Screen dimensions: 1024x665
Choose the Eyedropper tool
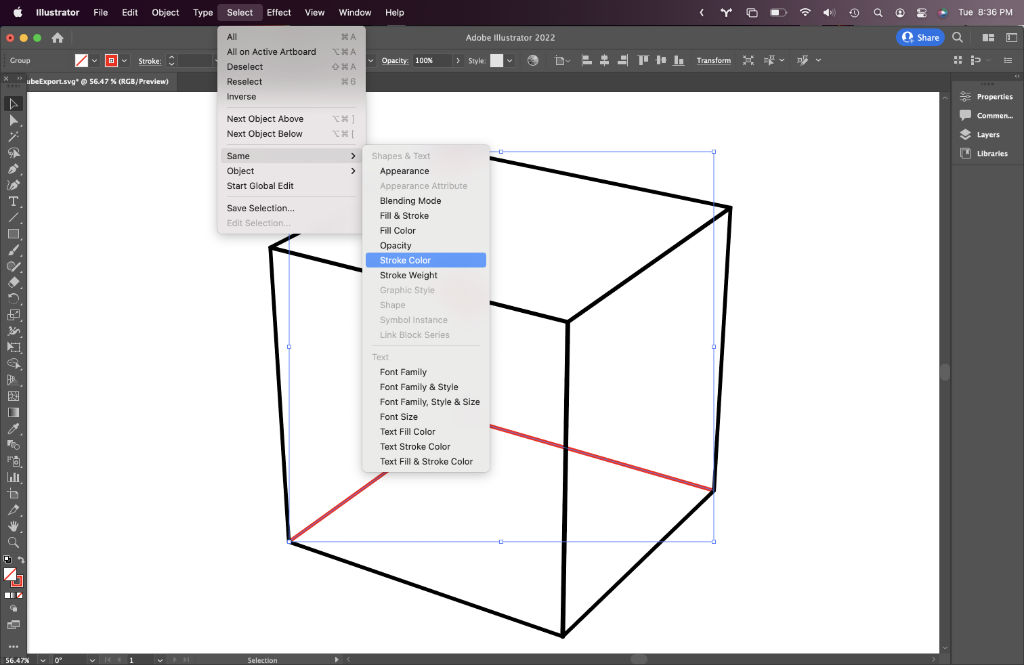14,428
